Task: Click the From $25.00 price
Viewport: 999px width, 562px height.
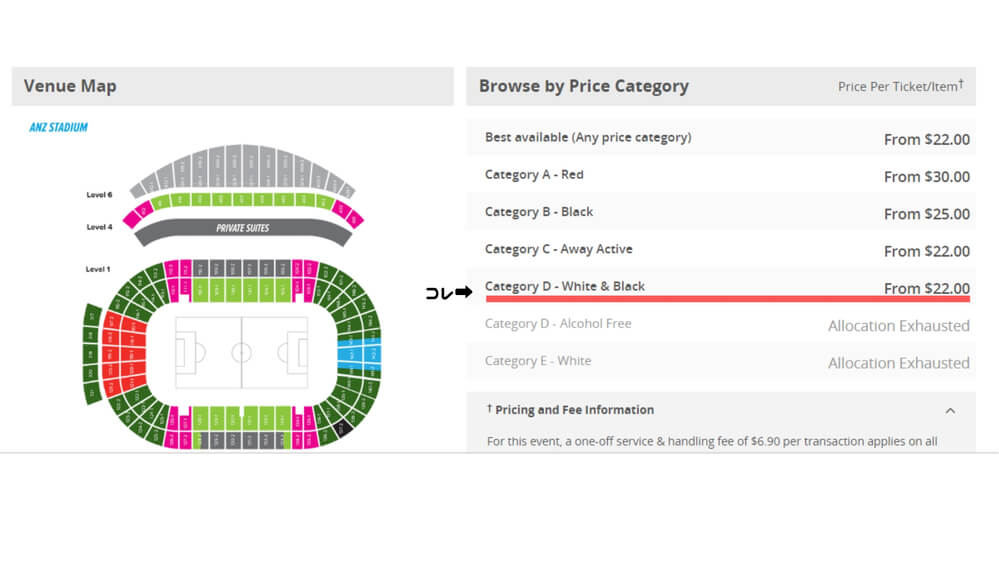Action: (926, 214)
